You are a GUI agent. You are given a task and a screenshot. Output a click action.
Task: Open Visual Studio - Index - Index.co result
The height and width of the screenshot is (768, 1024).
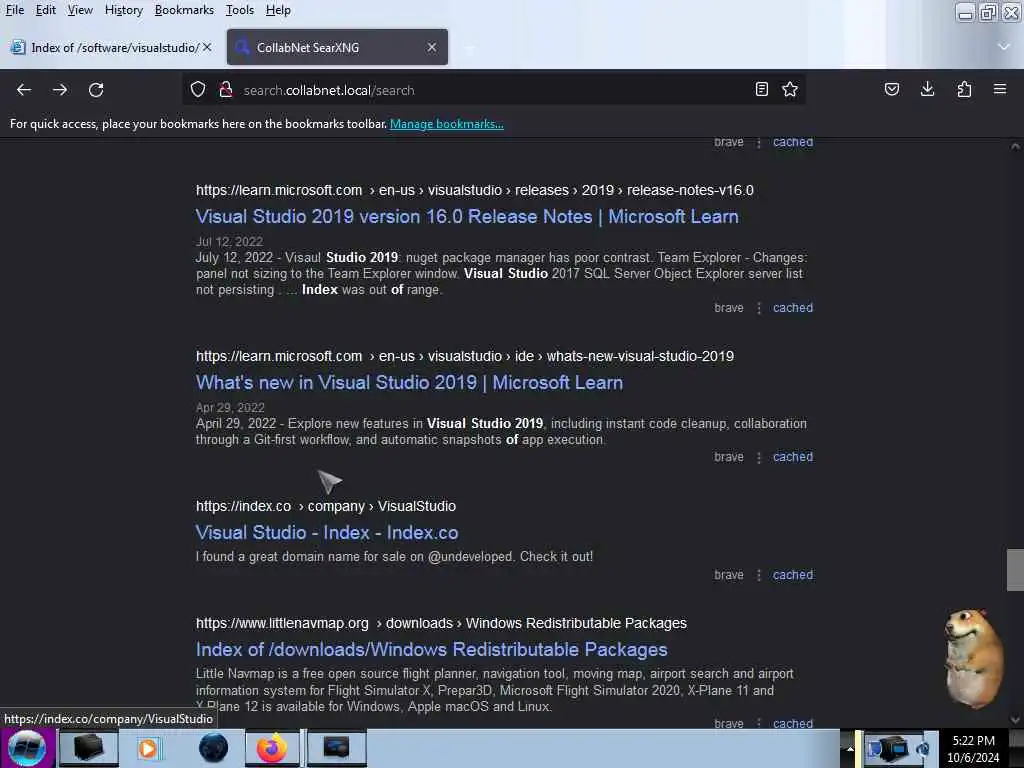[x=327, y=532]
